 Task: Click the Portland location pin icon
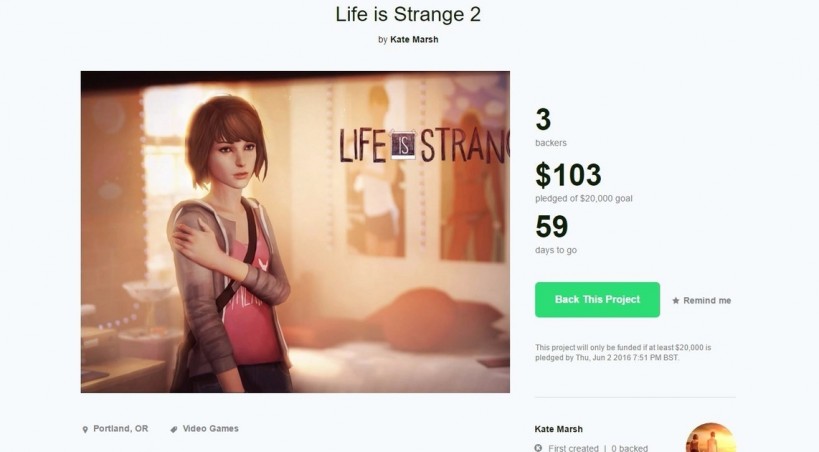(x=85, y=429)
